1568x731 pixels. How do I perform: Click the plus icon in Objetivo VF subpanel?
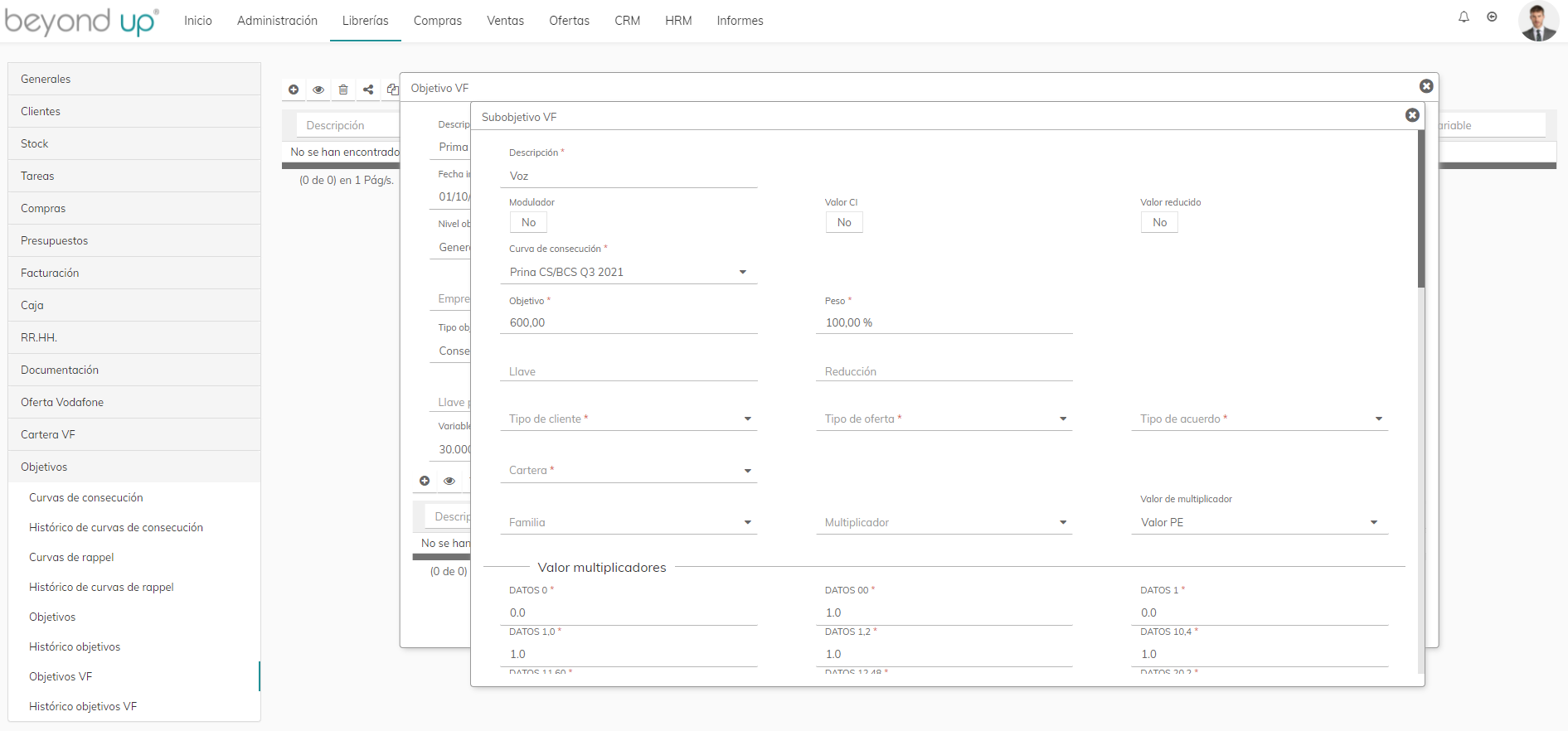point(425,481)
